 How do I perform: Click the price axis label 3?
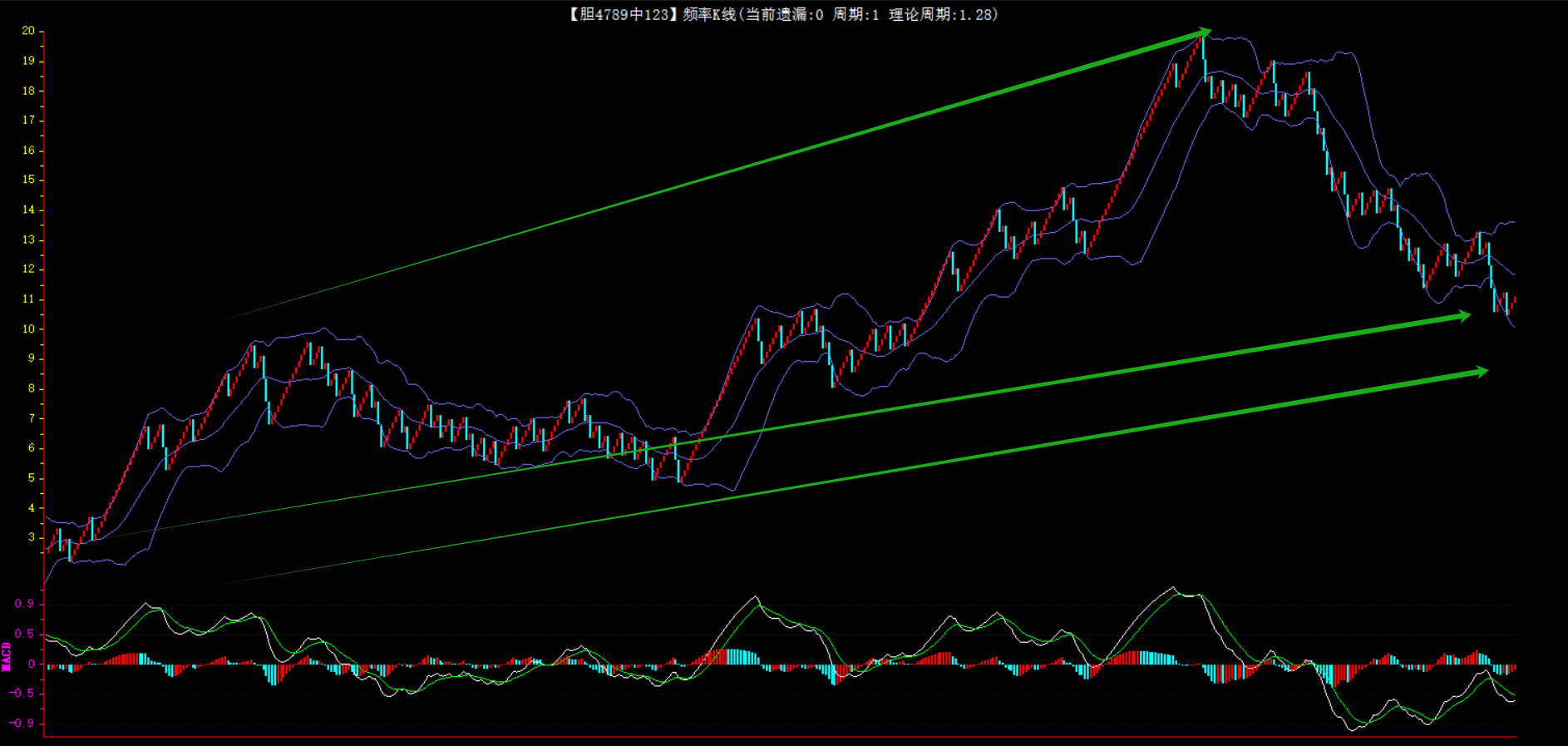(x=32, y=537)
